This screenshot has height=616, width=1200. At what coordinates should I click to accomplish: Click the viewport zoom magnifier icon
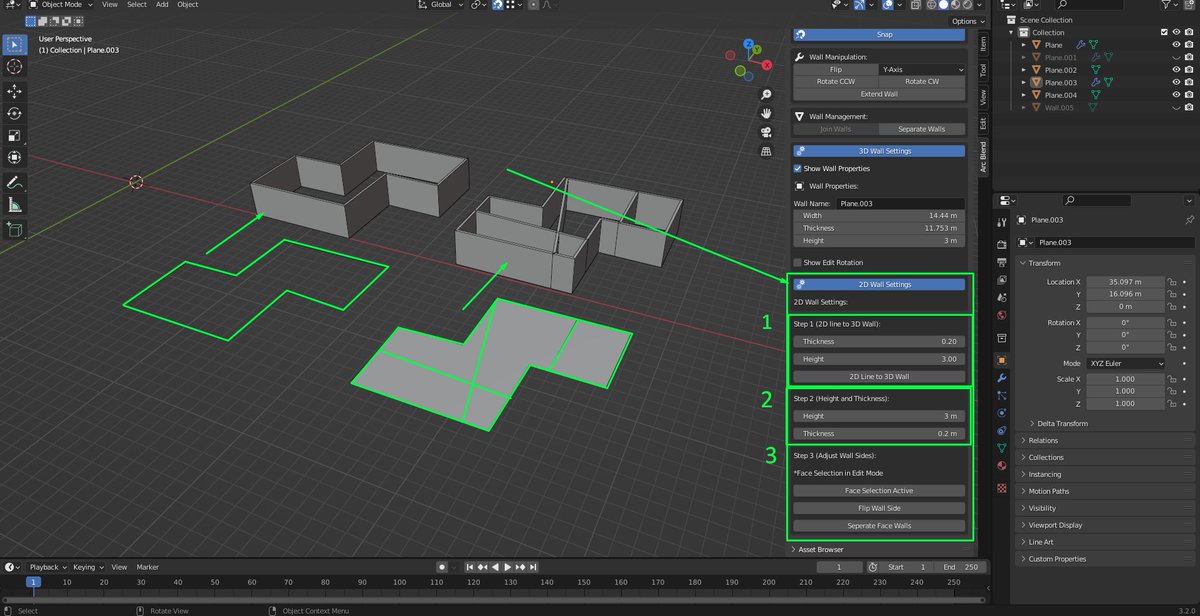pyautogui.click(x=766, y=94)
